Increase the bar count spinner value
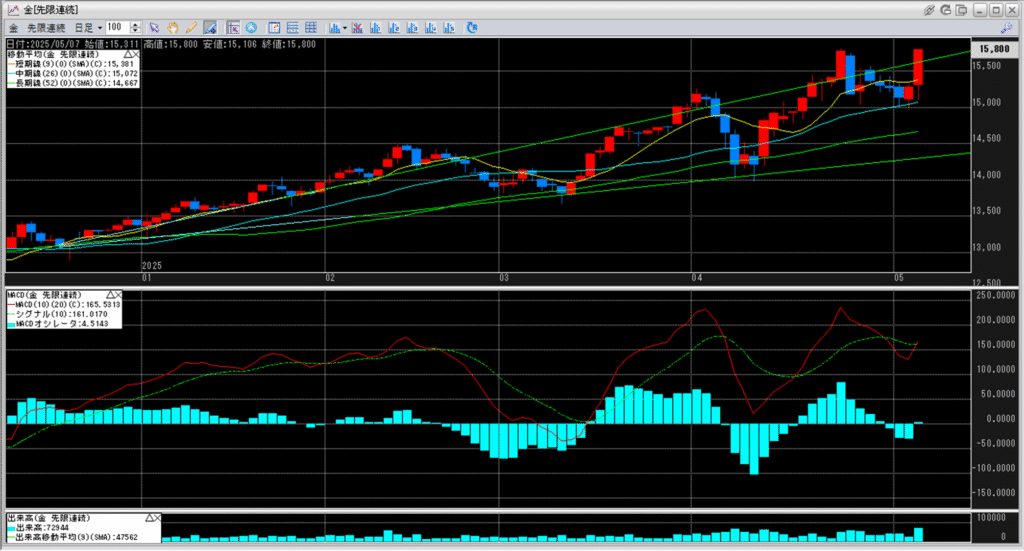The width and height of the screenshot is (1024, 551). (135, 24)
